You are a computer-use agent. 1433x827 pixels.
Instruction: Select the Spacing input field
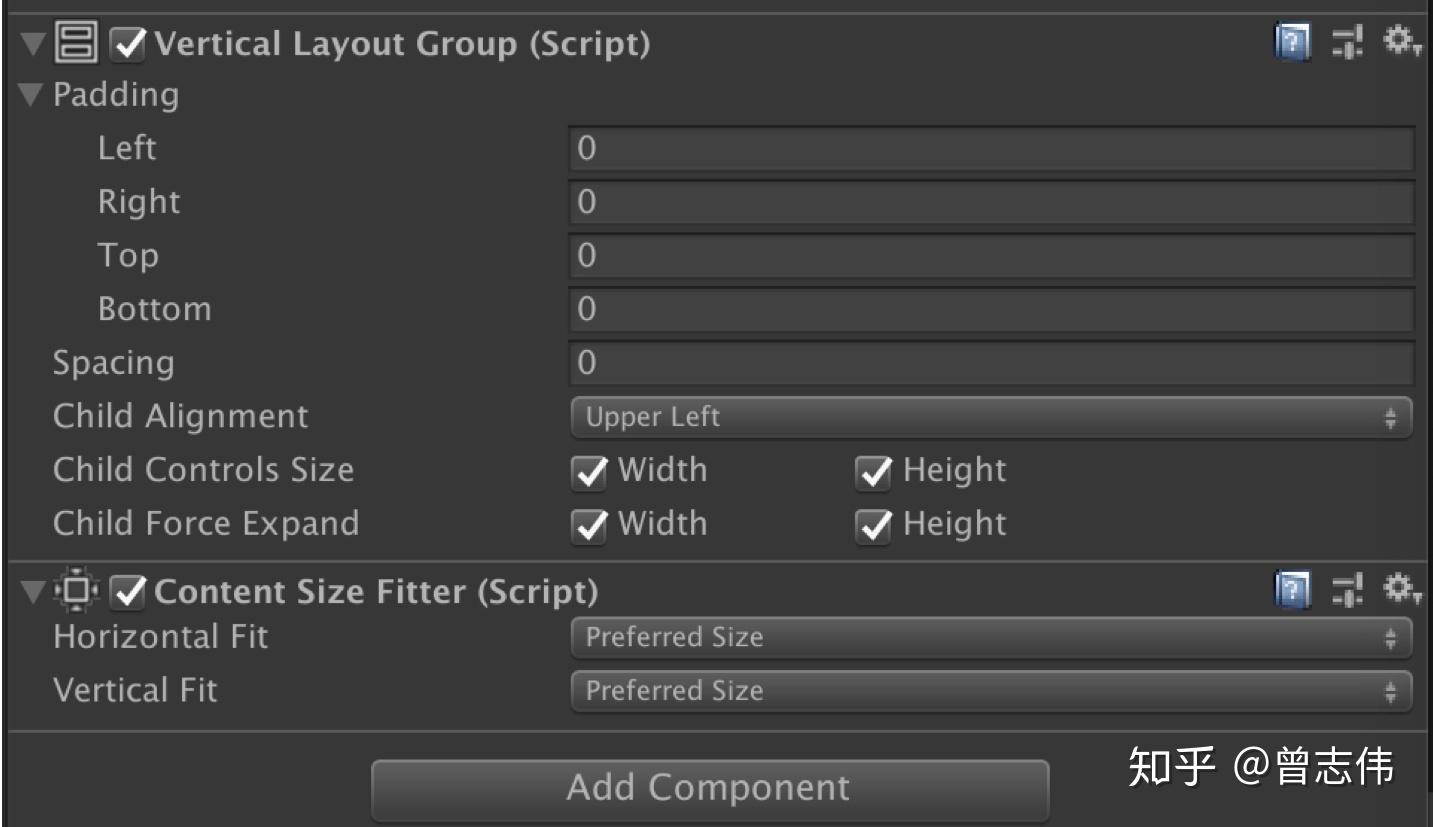[990, 362]
